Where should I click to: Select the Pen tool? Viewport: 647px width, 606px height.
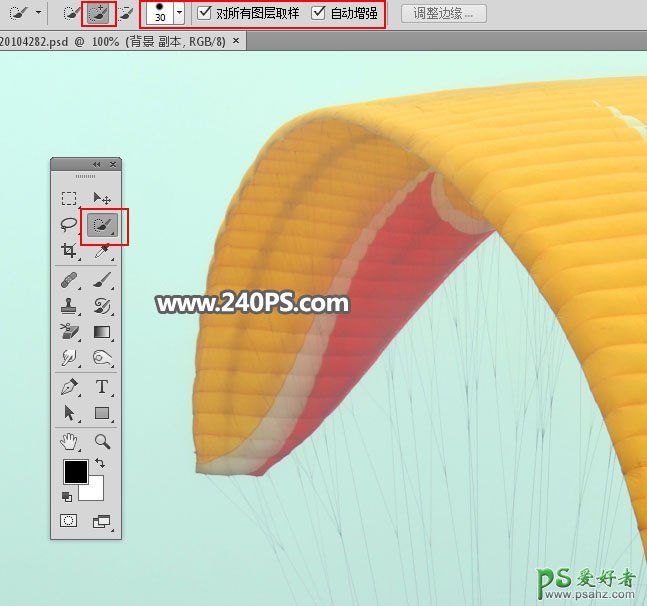click(69, 387)
